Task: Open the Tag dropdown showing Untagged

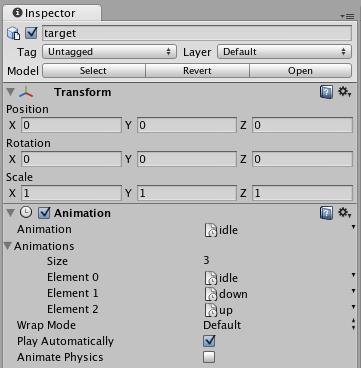Action: coord(109,52)
